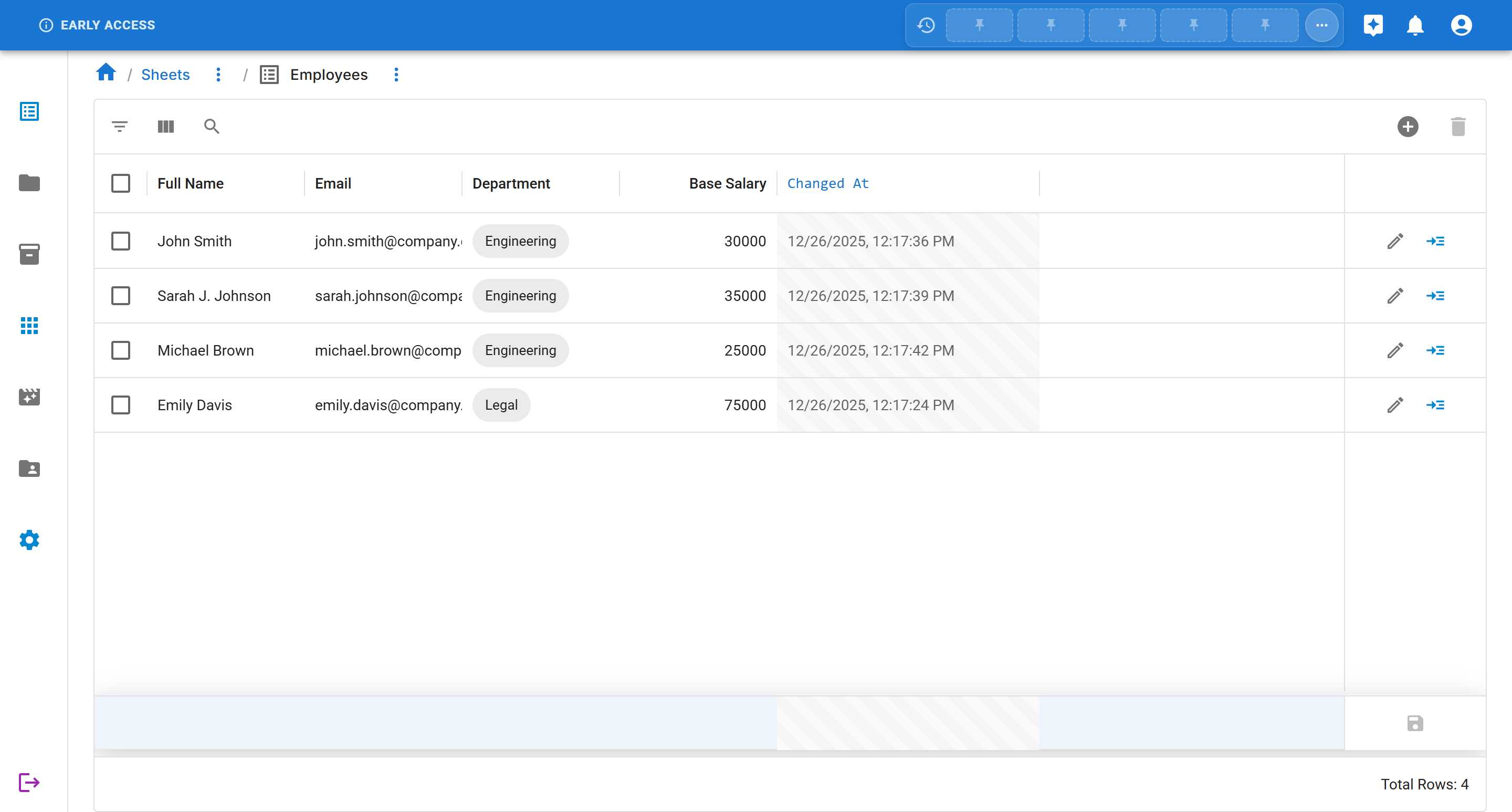Open the filter rows icon
The image size is (1512, 812).
(x=120, y=126)
